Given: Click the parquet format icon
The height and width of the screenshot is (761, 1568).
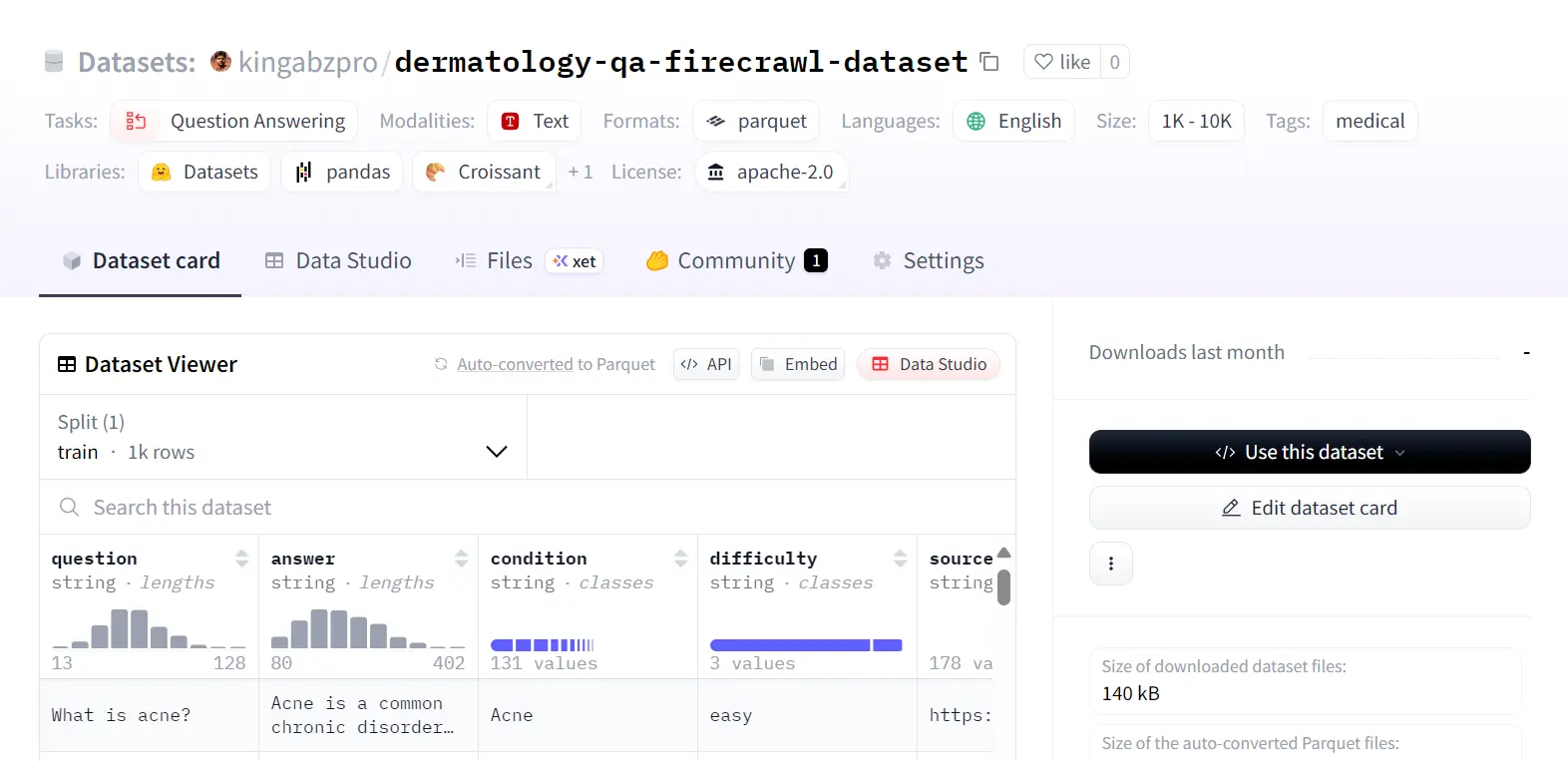Looking at the screenshot, I should point(715,121).
